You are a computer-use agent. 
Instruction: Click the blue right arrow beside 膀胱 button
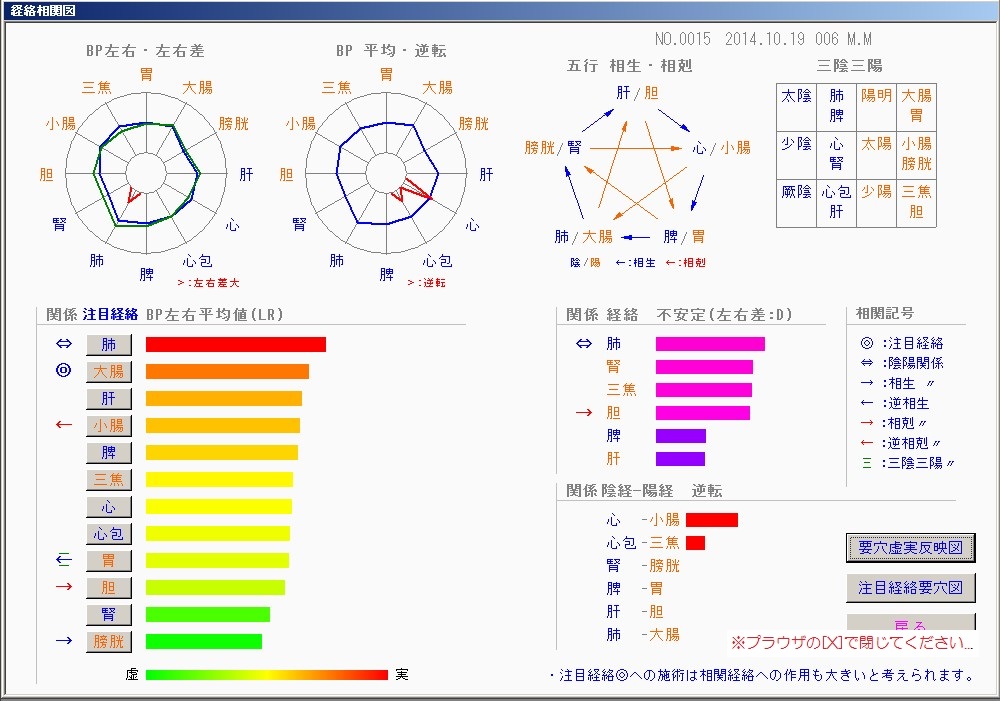click(x=64, y=641)
